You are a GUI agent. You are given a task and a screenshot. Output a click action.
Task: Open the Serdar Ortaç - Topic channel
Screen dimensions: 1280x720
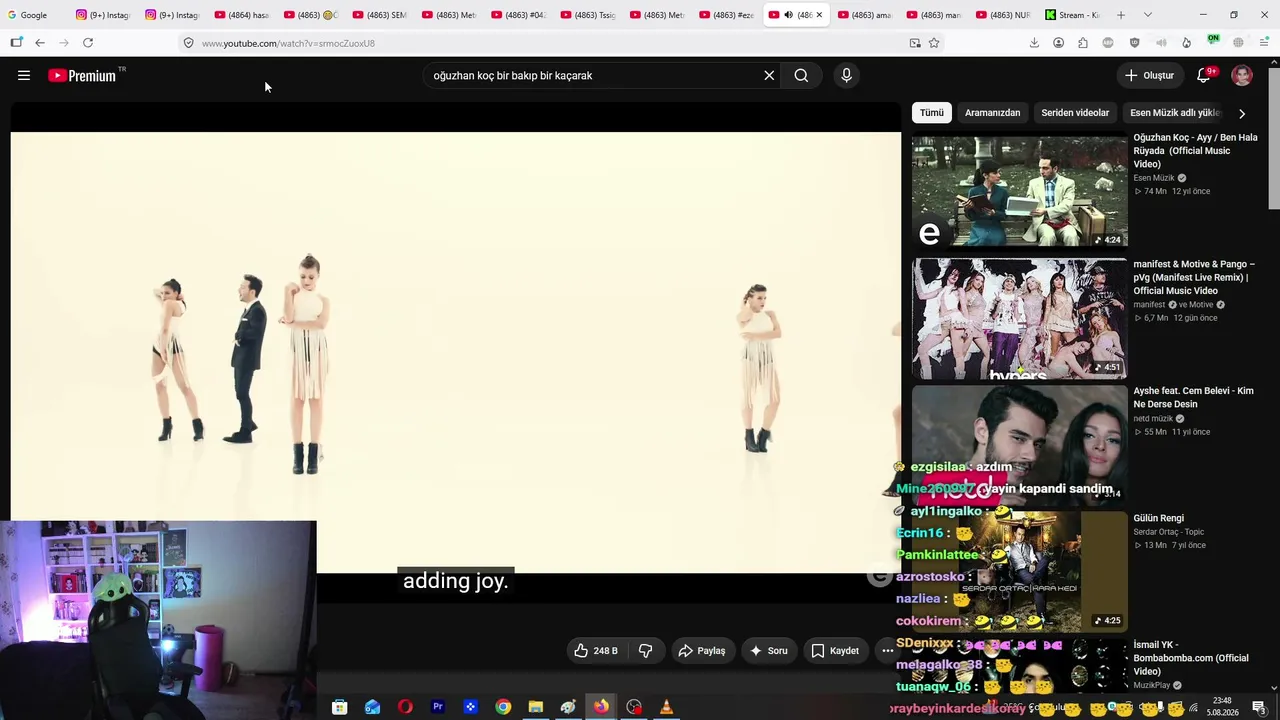[1169, 532]
